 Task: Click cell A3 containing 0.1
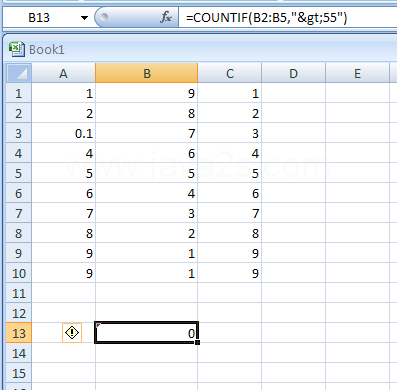tap(63, 133)
